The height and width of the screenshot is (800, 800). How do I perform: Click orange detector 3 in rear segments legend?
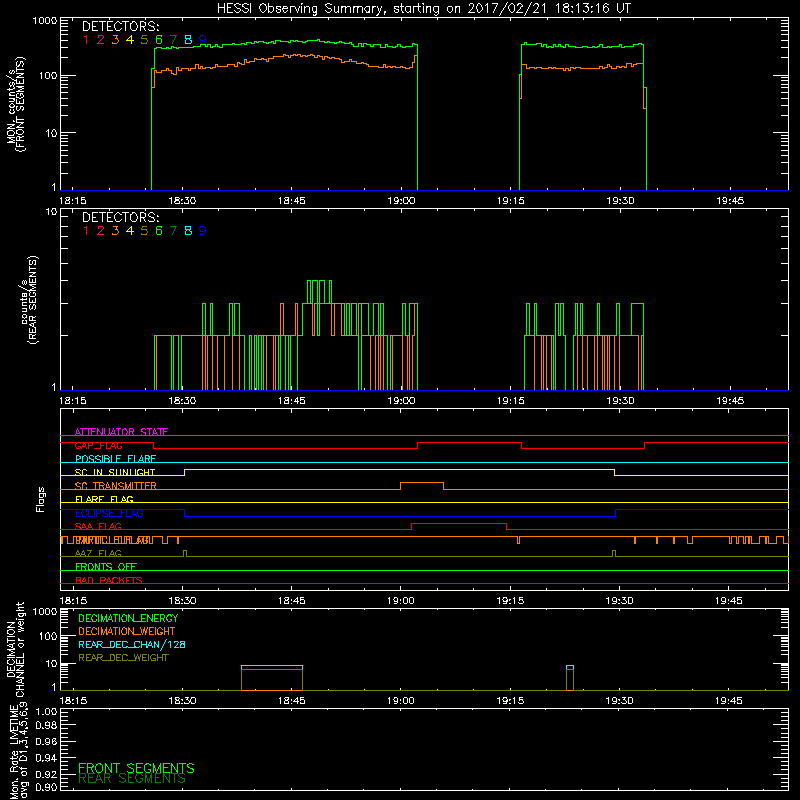(x=115, y=231)
